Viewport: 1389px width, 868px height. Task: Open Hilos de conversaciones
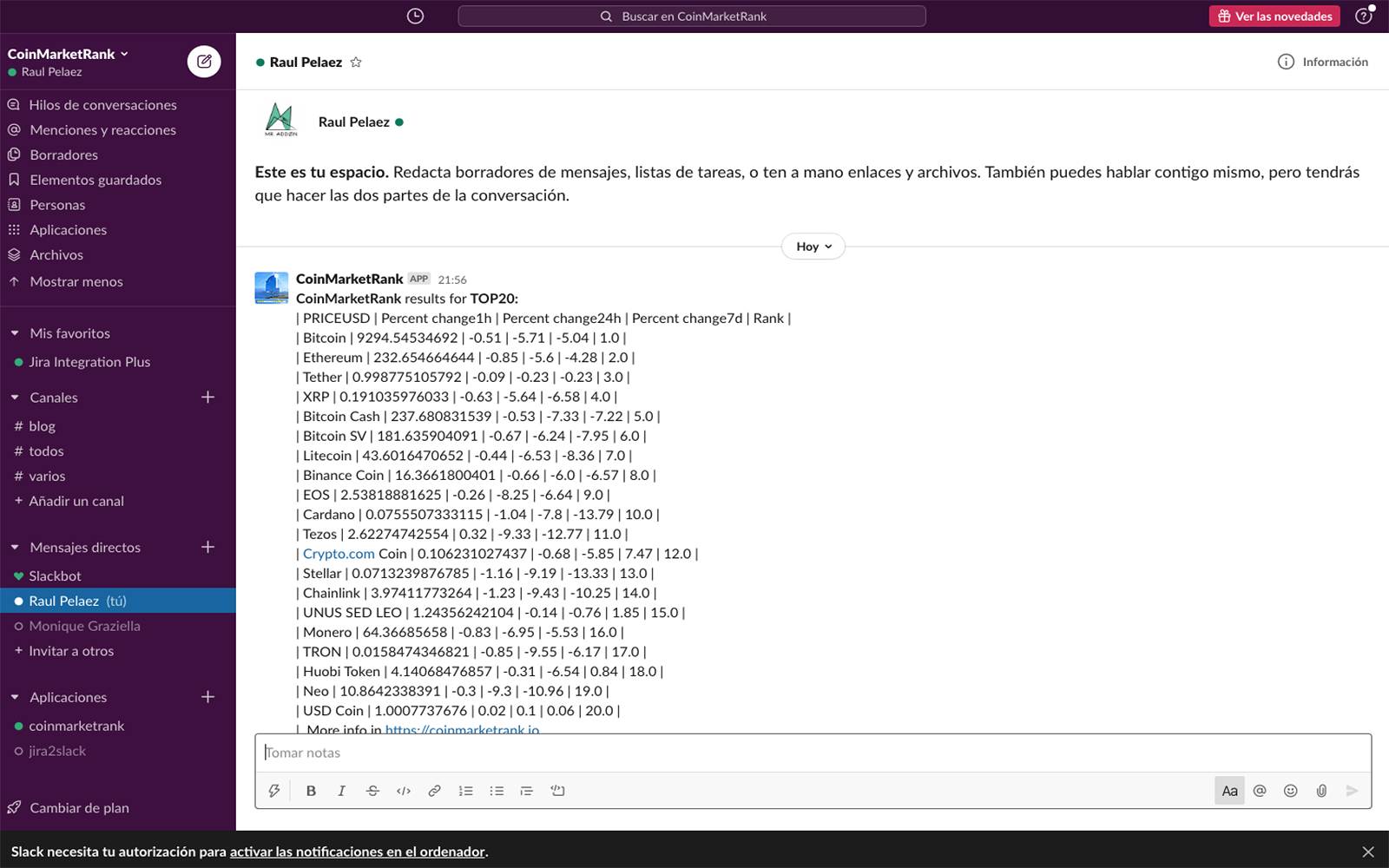coord(102,105)
